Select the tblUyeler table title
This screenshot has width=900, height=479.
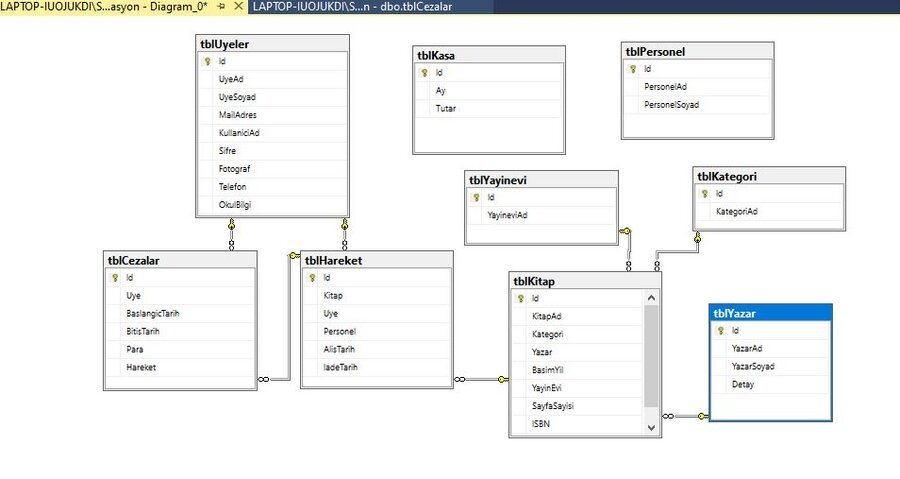point(273,44)
